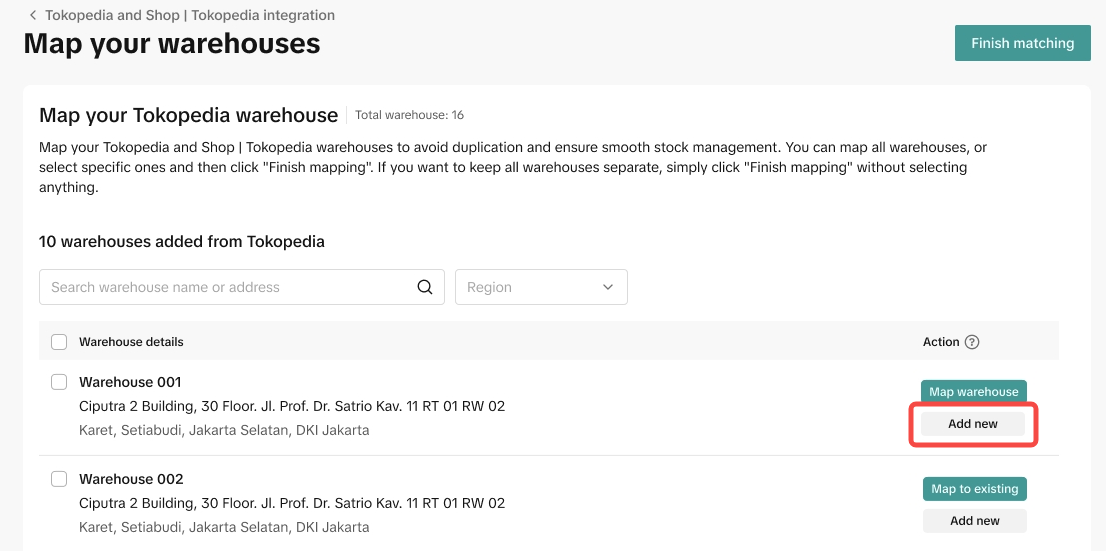Viewport: 1106px width, 551px height.
Task: Open the Region filter dropdown
Action: (x=541, y=287)
